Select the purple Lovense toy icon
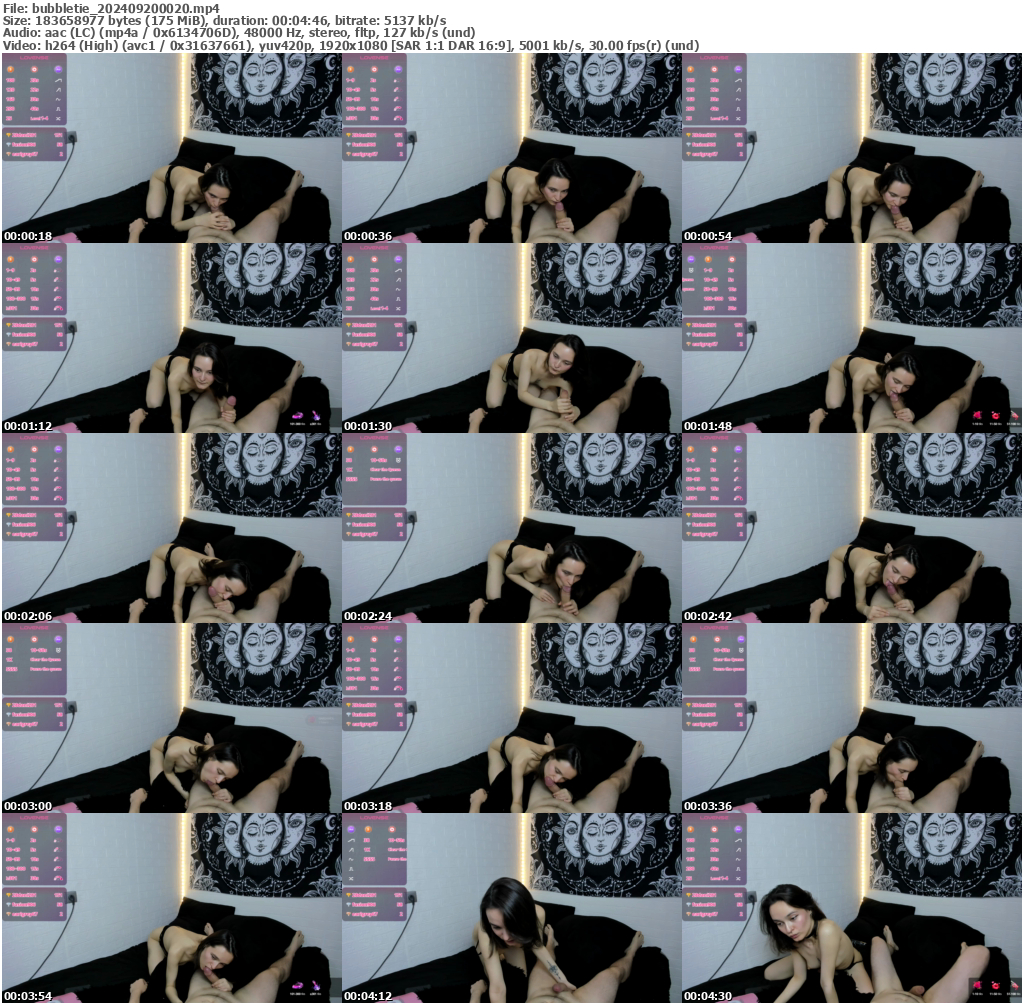This screenshot has height=1003, width=1024. point(59,69)
